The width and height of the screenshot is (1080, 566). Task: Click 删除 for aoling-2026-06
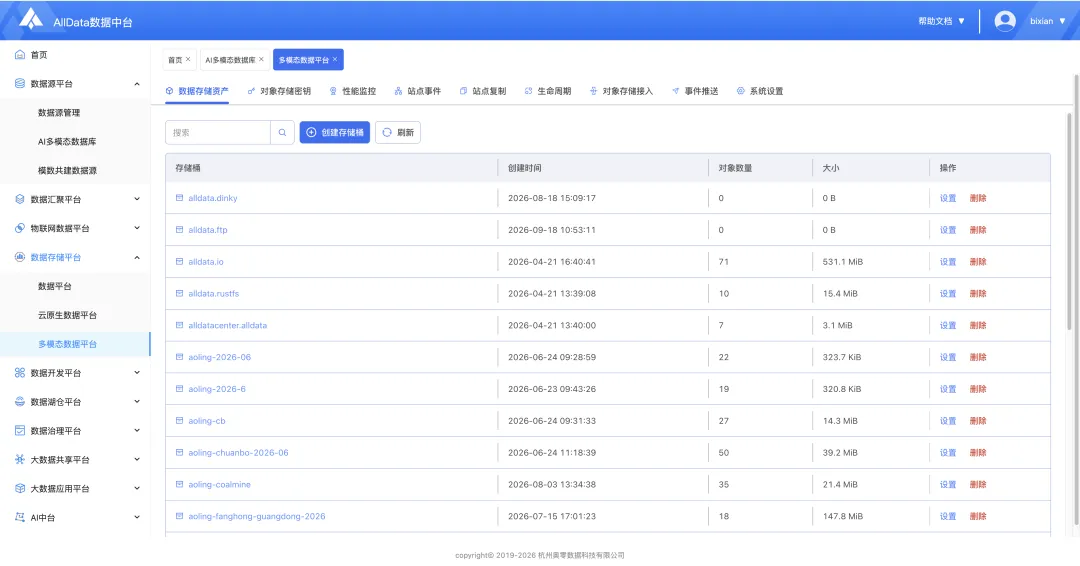point(978,357)
